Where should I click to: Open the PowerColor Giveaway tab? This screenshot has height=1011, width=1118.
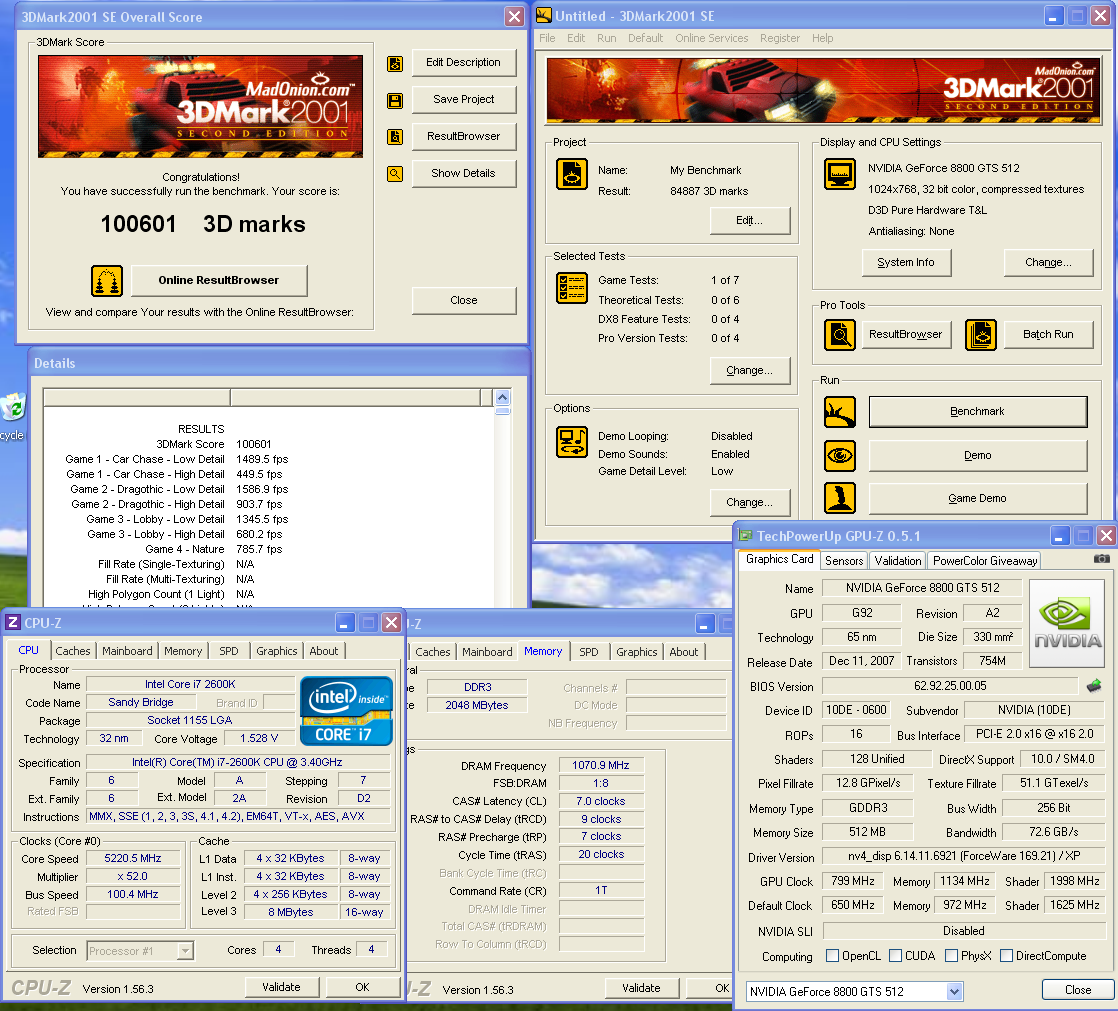[985, 560]
